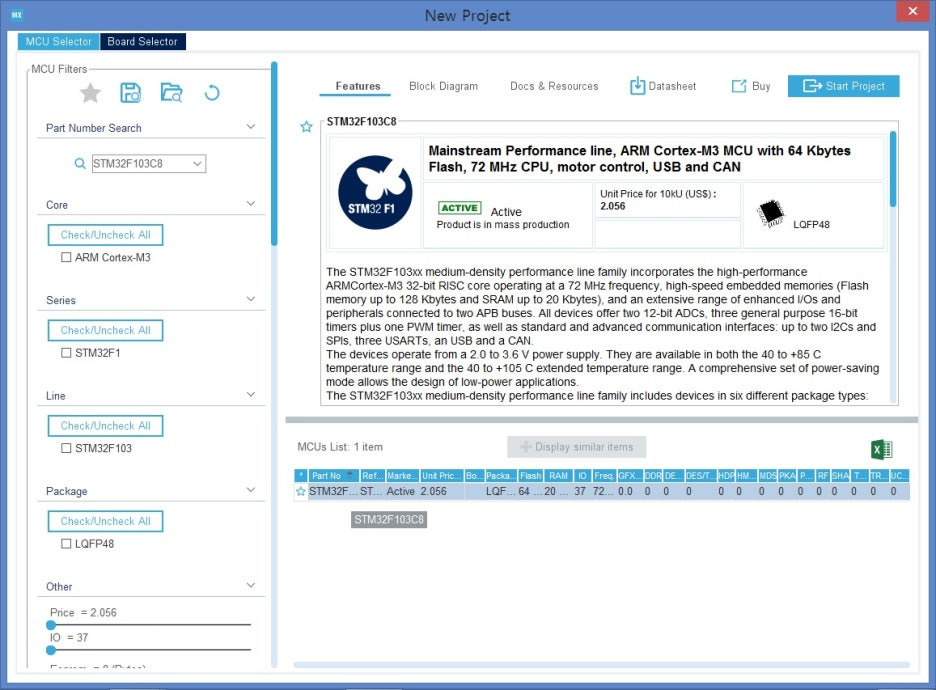Click the LQFP48 chip package image
This screenshot has height=690, width=936.
(x=771, y=214)
